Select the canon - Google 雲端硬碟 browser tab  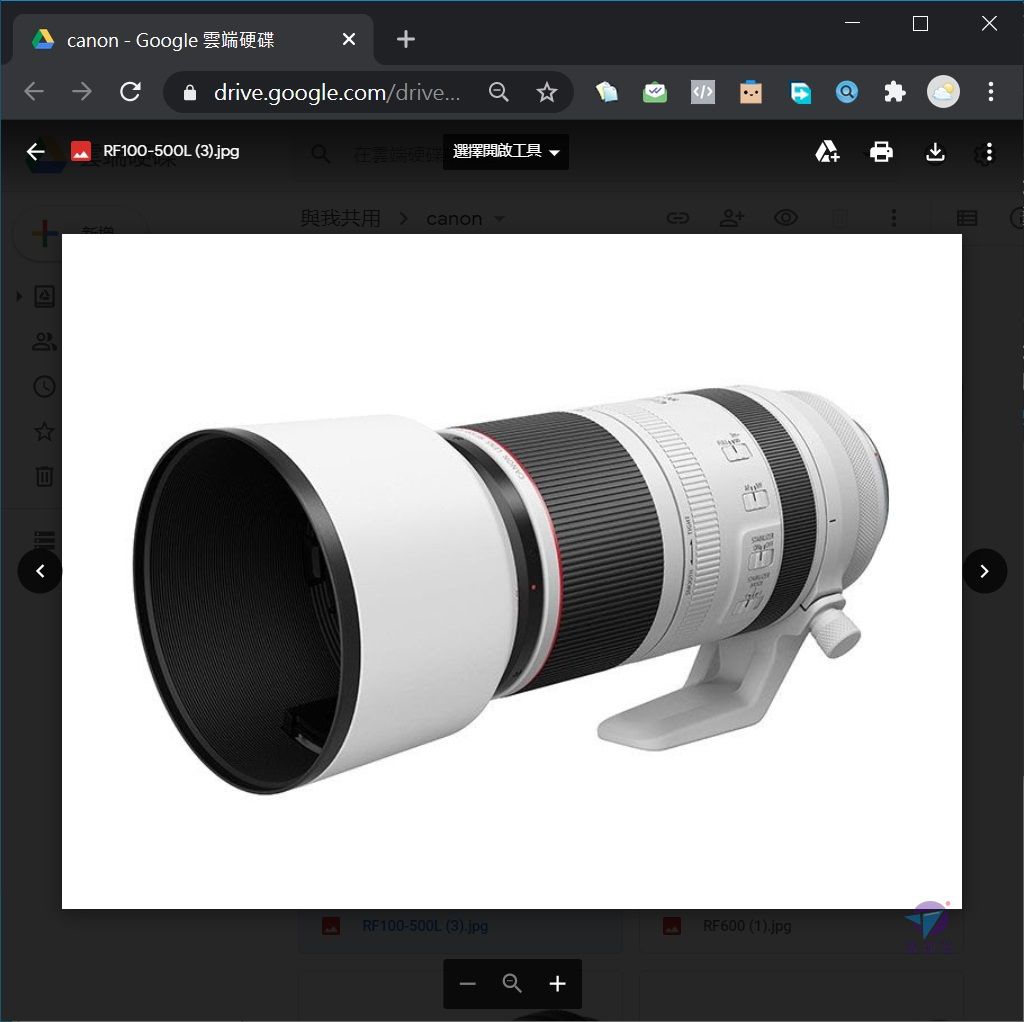pos(193,40)
